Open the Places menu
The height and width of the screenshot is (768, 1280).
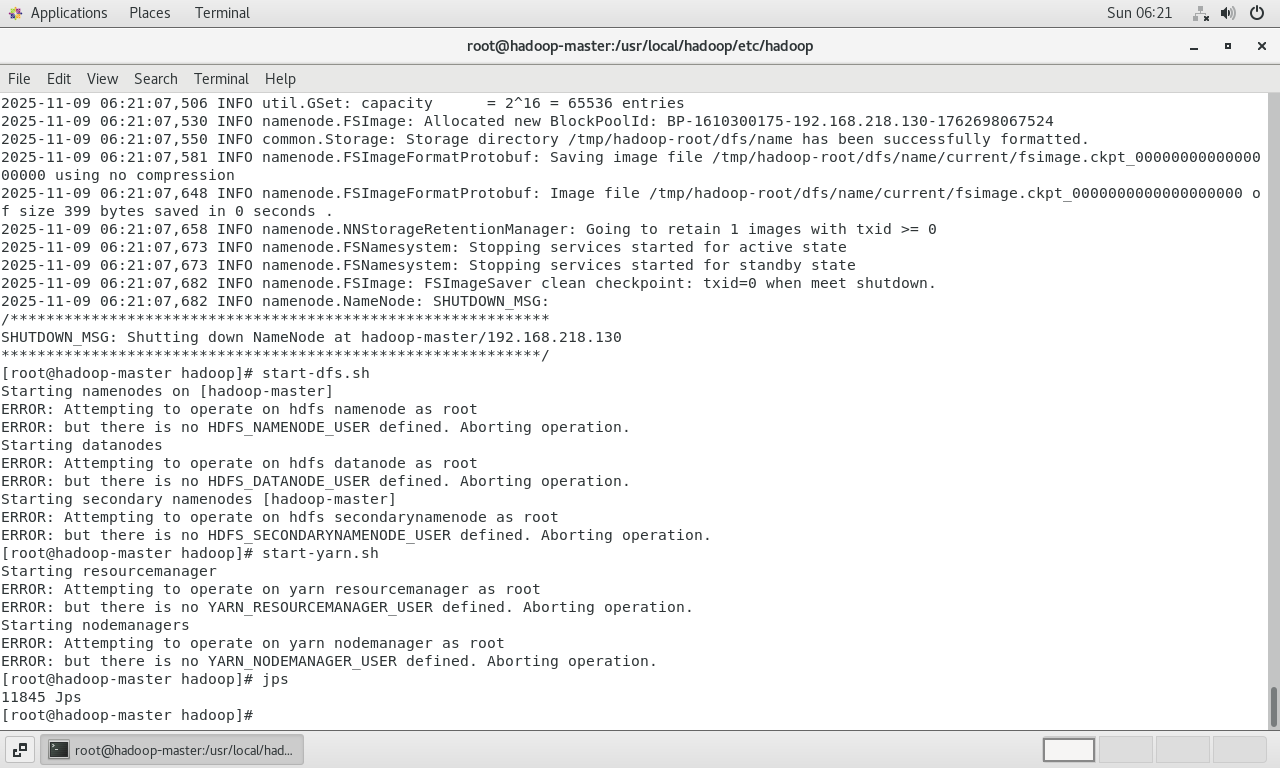(150, 13)
